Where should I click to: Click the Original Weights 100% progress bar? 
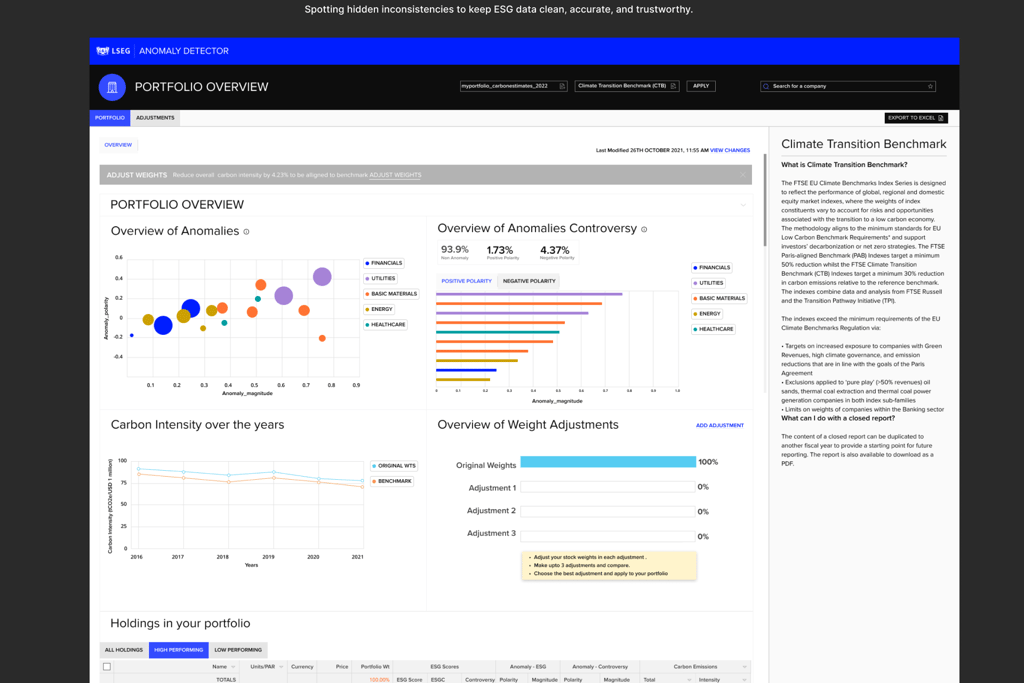coord(608,462)
